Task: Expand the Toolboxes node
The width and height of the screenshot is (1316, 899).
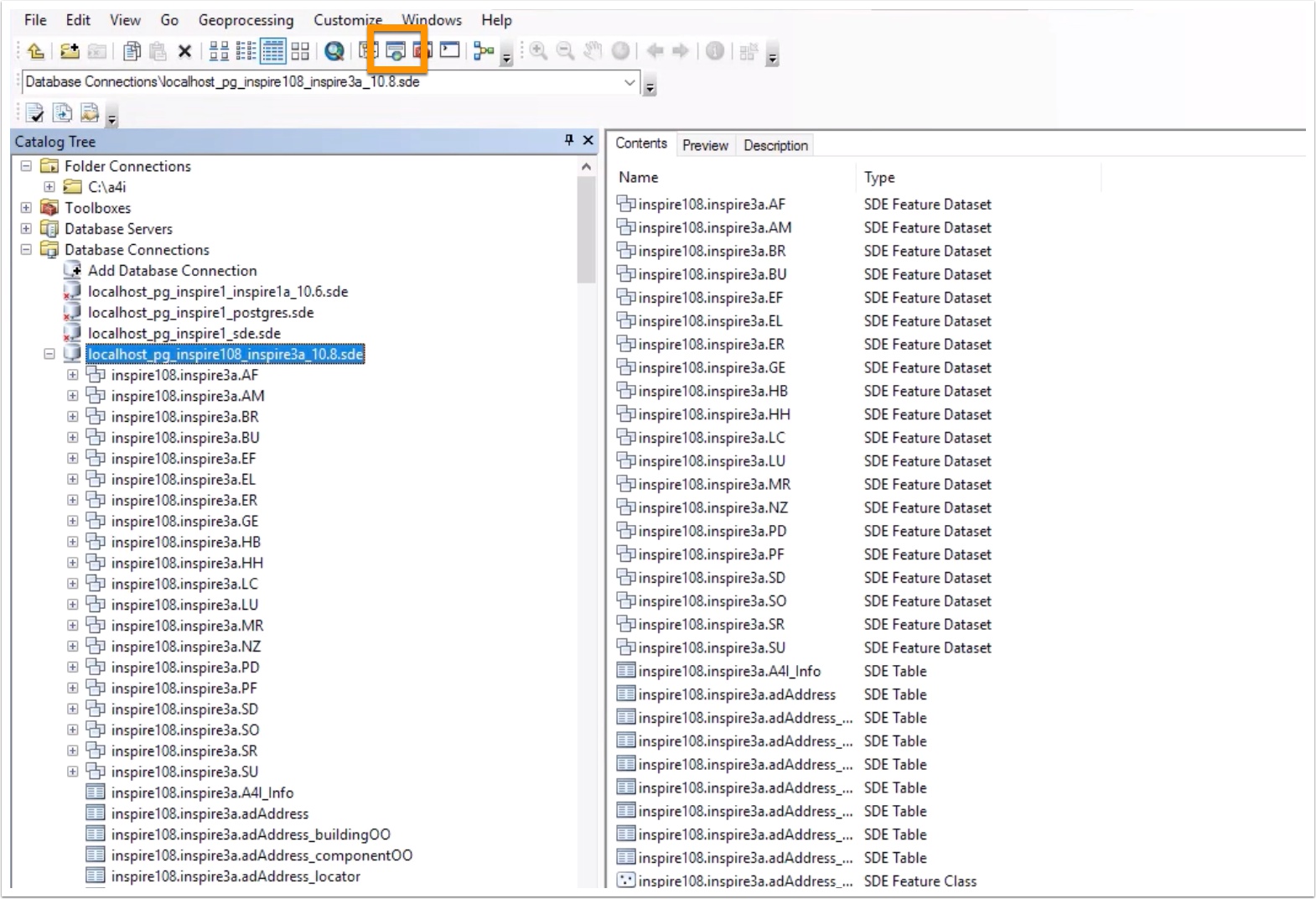Action: coord(26,208)
